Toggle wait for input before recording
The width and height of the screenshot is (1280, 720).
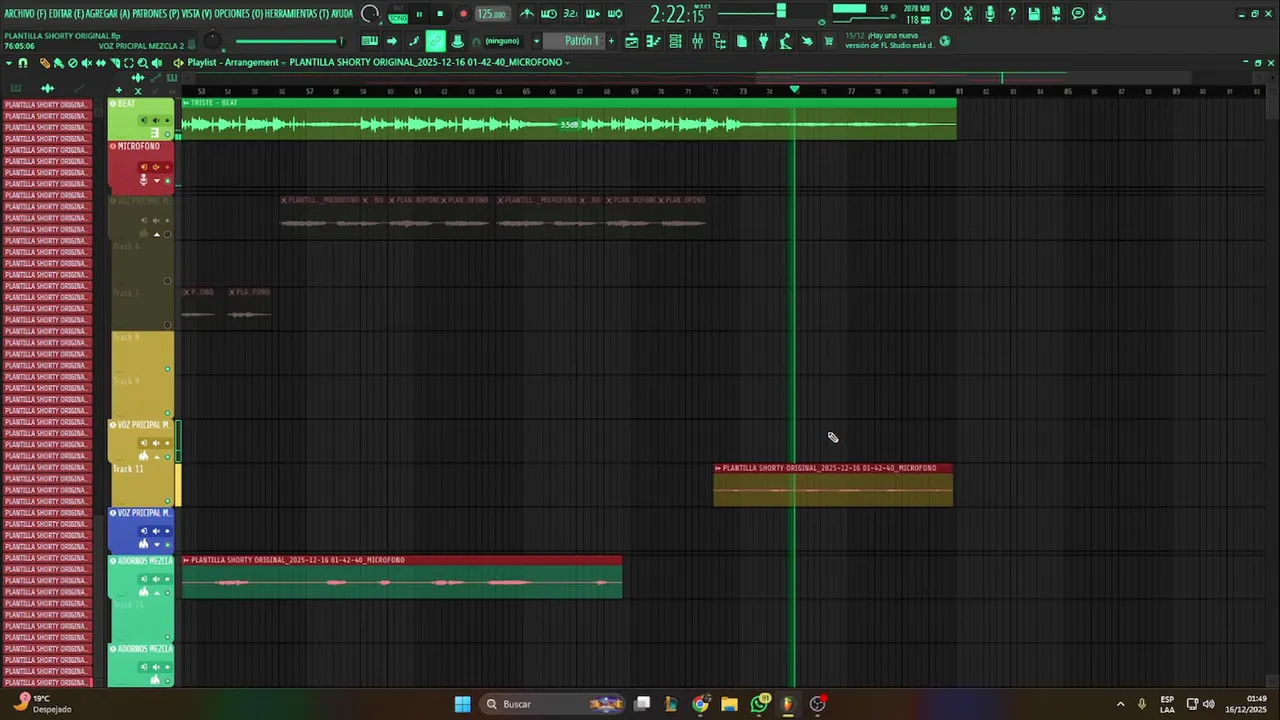(x=549, y=14)
